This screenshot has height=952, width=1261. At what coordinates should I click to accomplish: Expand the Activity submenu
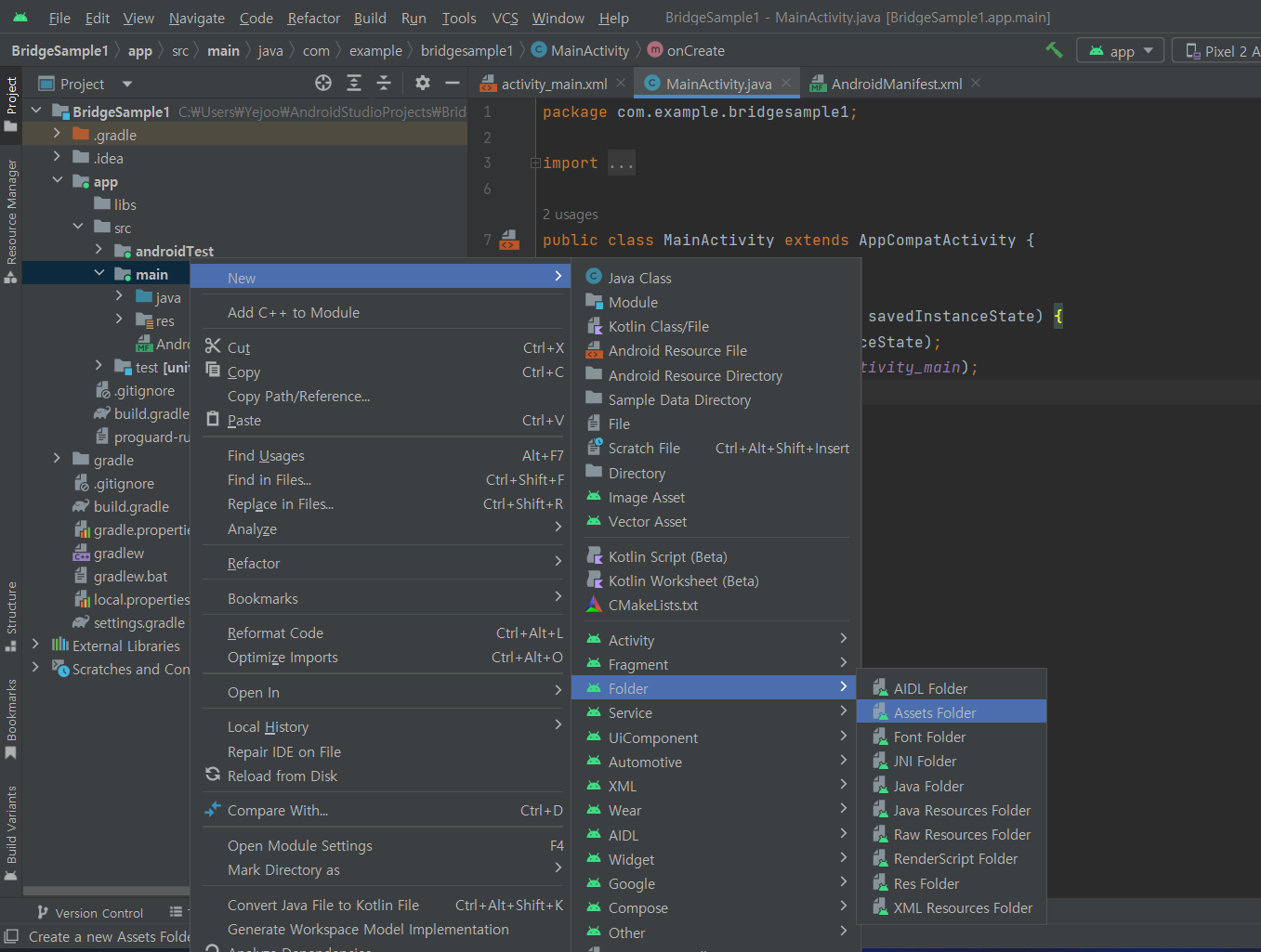tap(714, 640)
